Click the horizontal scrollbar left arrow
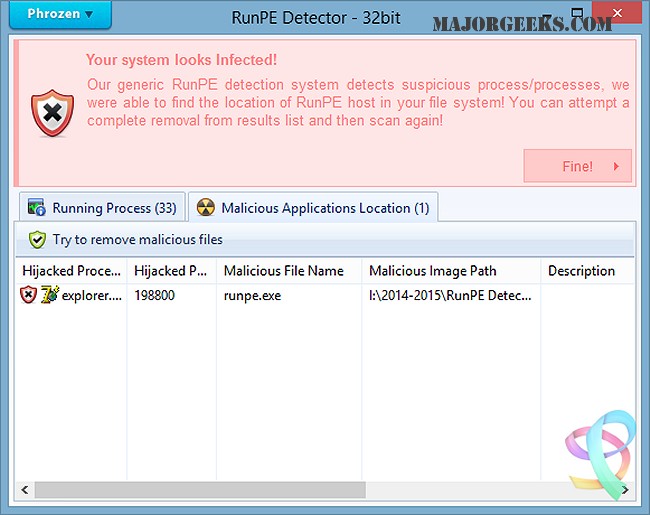This screenshot has width=650, height=515. [25, 490]
